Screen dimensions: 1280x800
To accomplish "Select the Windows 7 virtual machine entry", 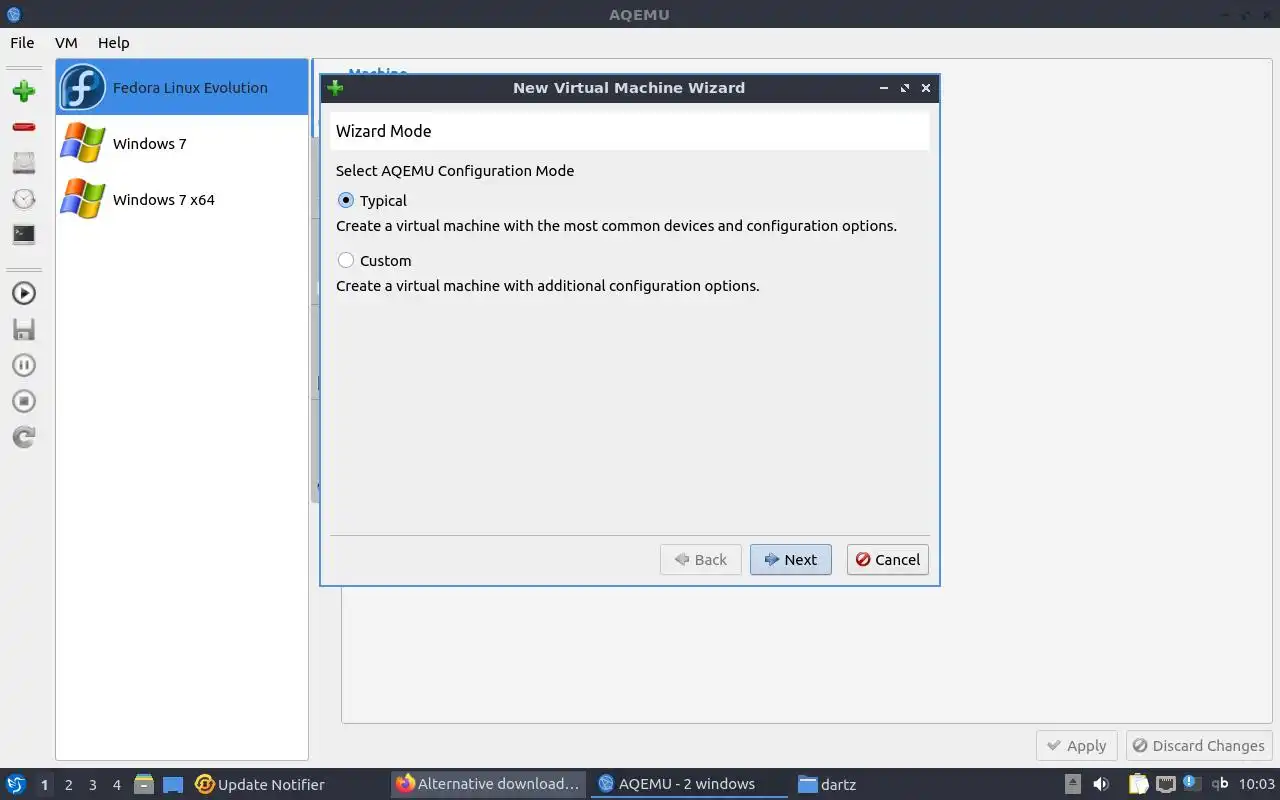I will [x=182, y=143].
